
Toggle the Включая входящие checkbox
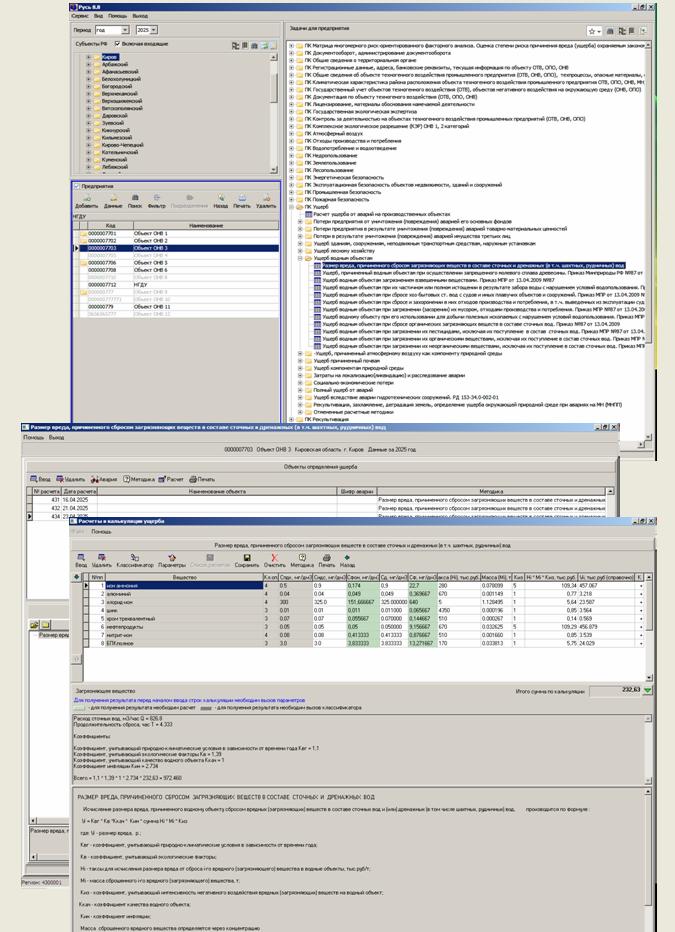click(118, 44)
